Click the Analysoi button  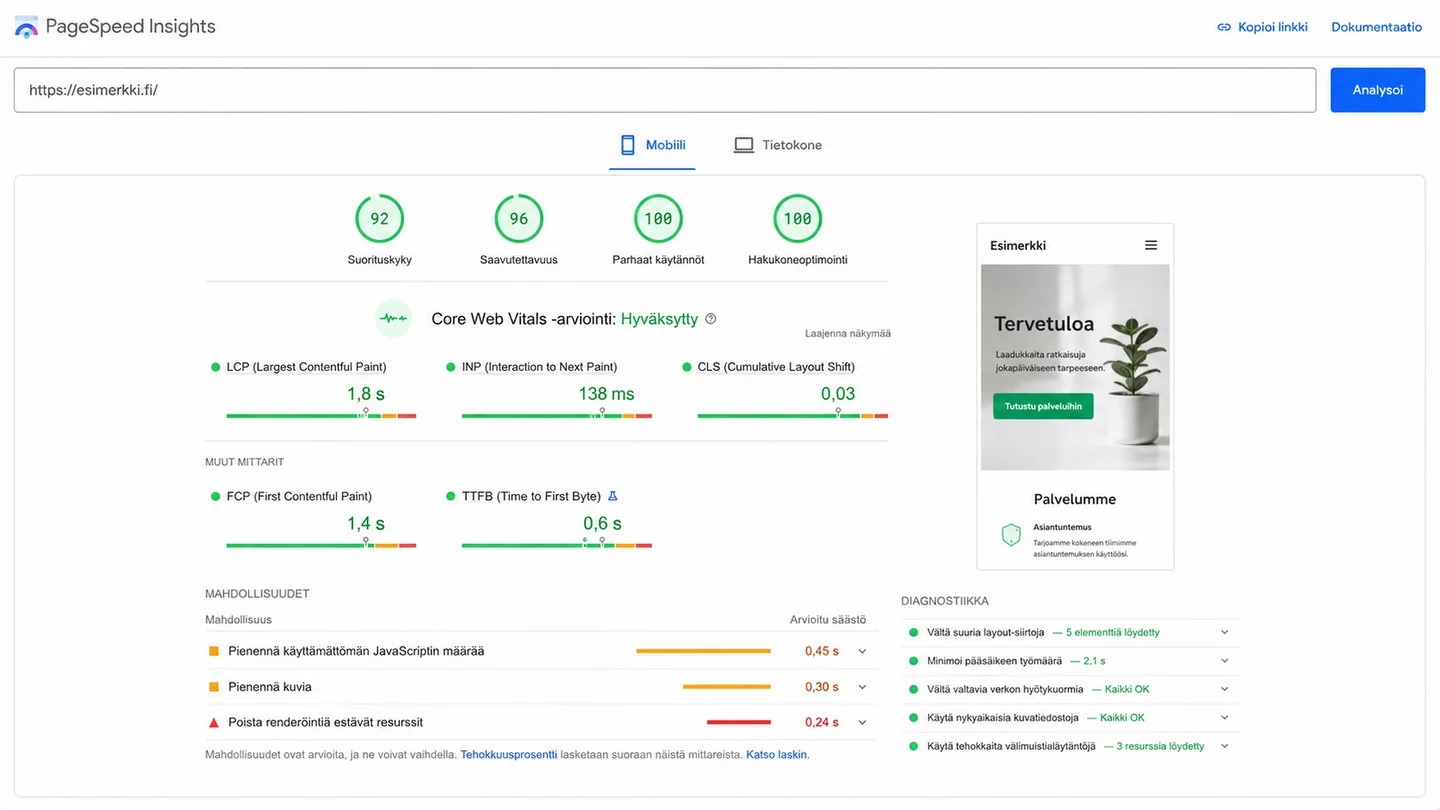point(1378,90)
